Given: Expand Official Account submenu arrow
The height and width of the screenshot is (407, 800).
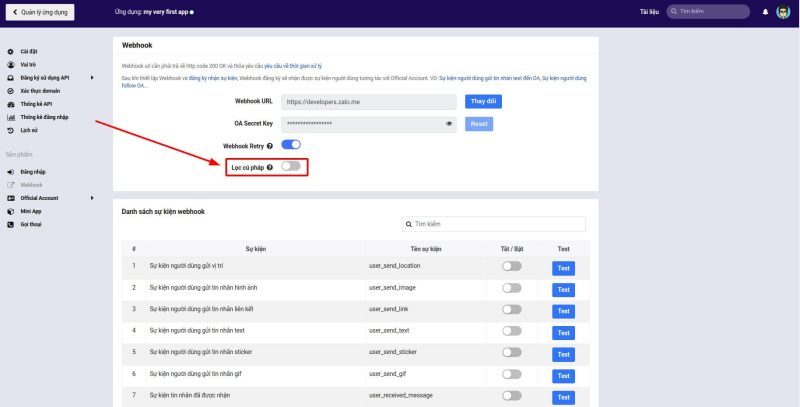Looking at the screenshot, I should 92,198.
